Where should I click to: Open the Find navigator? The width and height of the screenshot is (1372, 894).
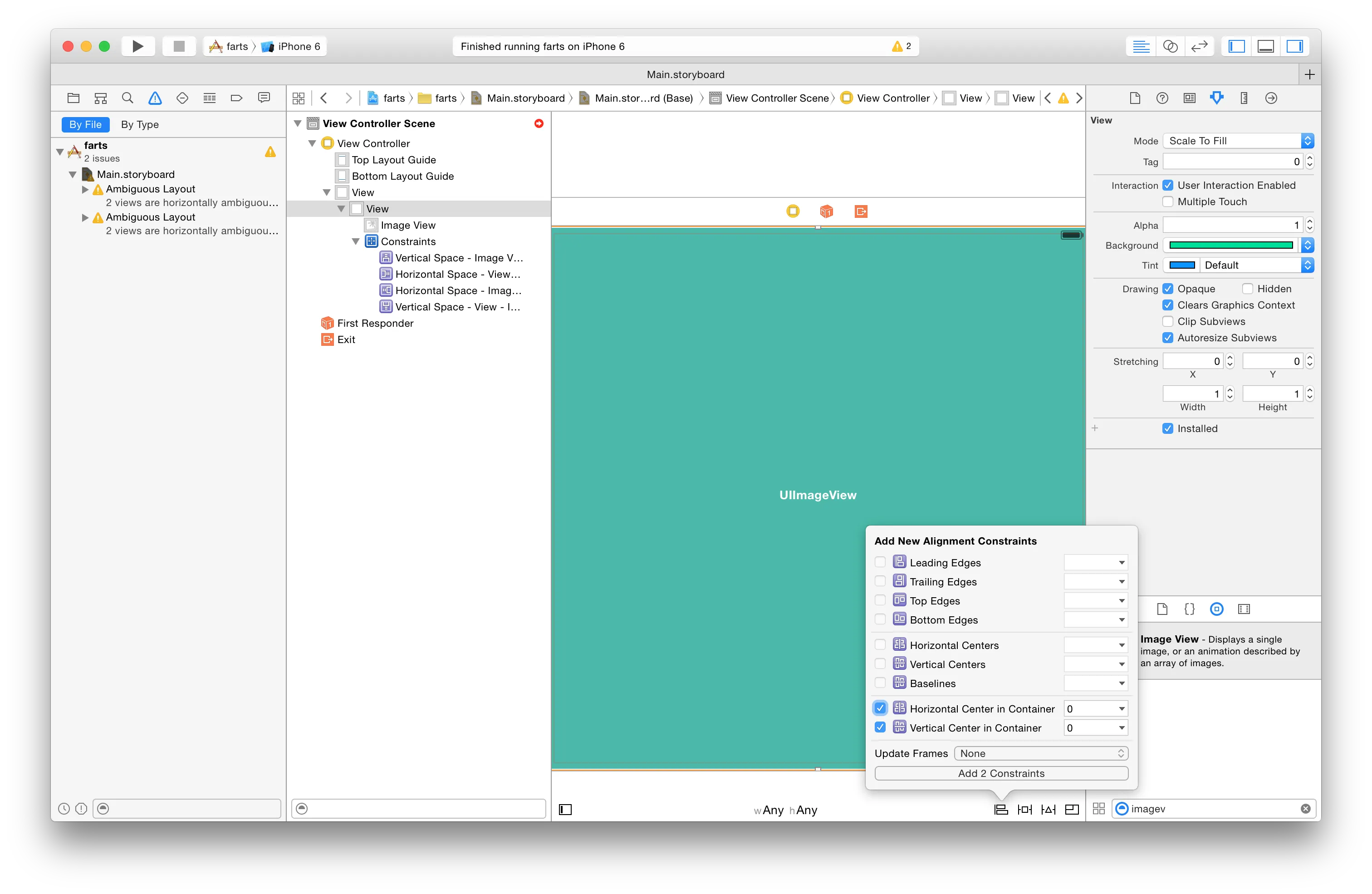[127, 98]
